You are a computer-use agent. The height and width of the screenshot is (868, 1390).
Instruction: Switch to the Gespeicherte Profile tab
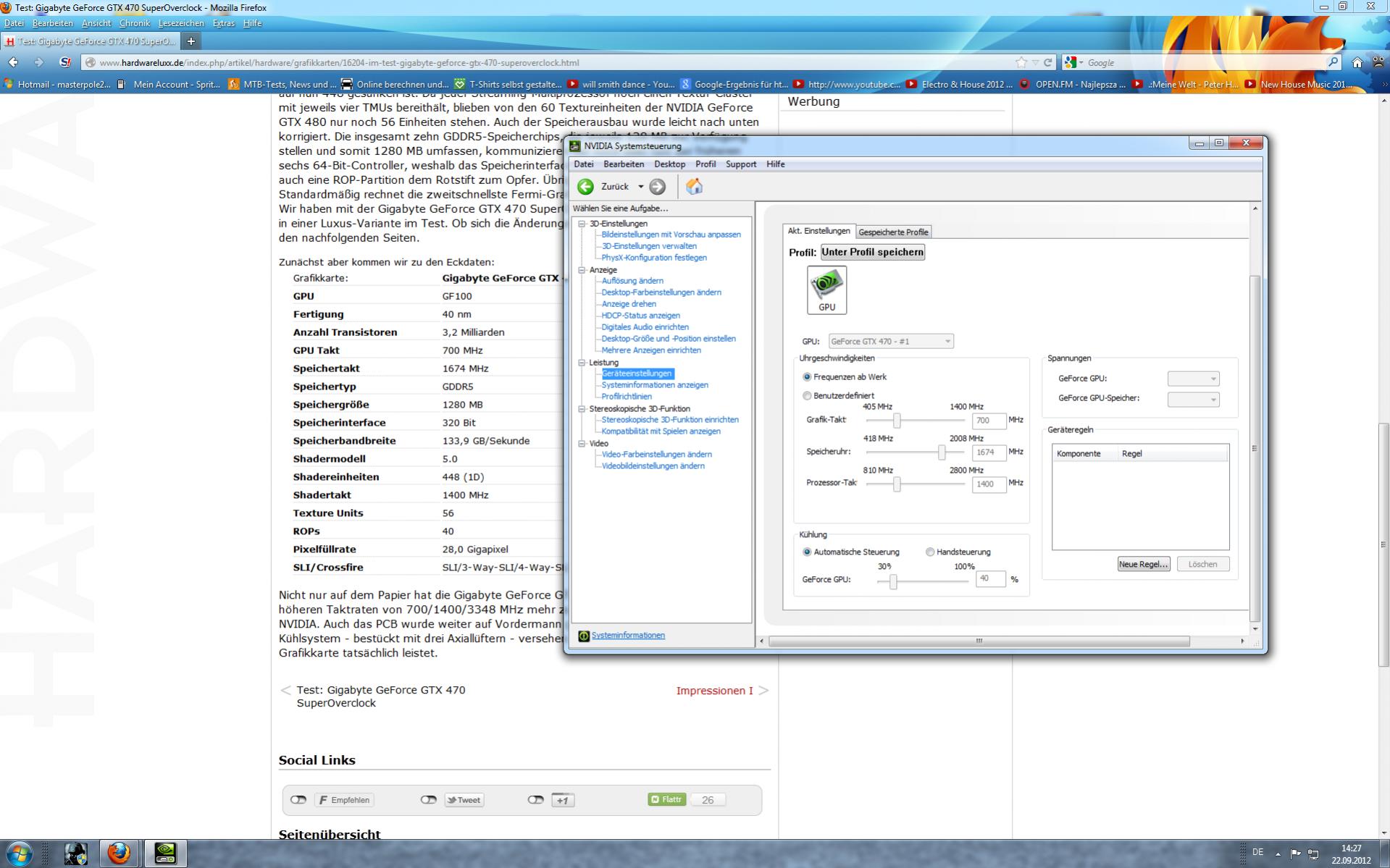pyautogui.click(x=893, y=232)
